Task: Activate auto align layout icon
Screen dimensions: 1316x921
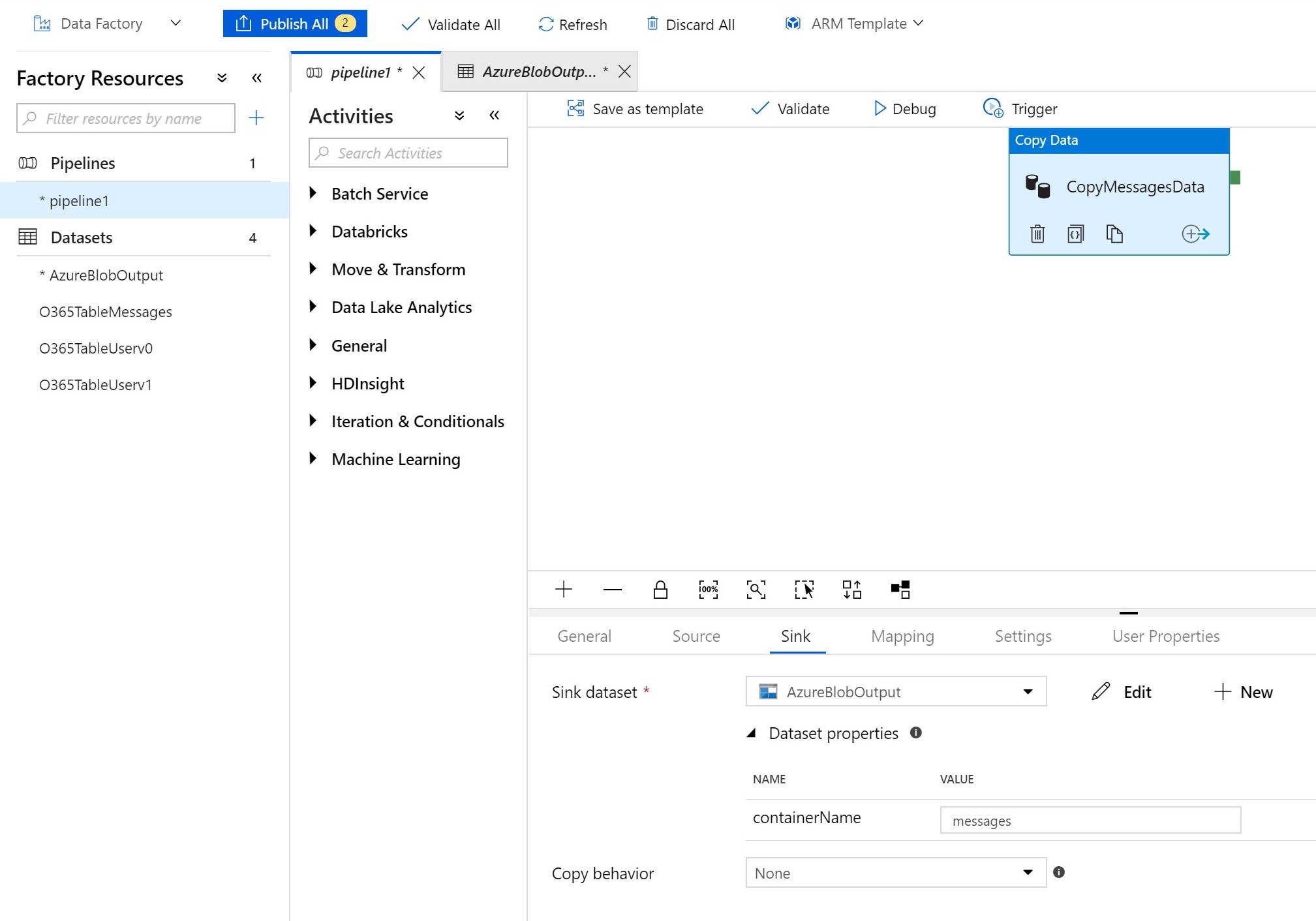Action: coord(851,590)
